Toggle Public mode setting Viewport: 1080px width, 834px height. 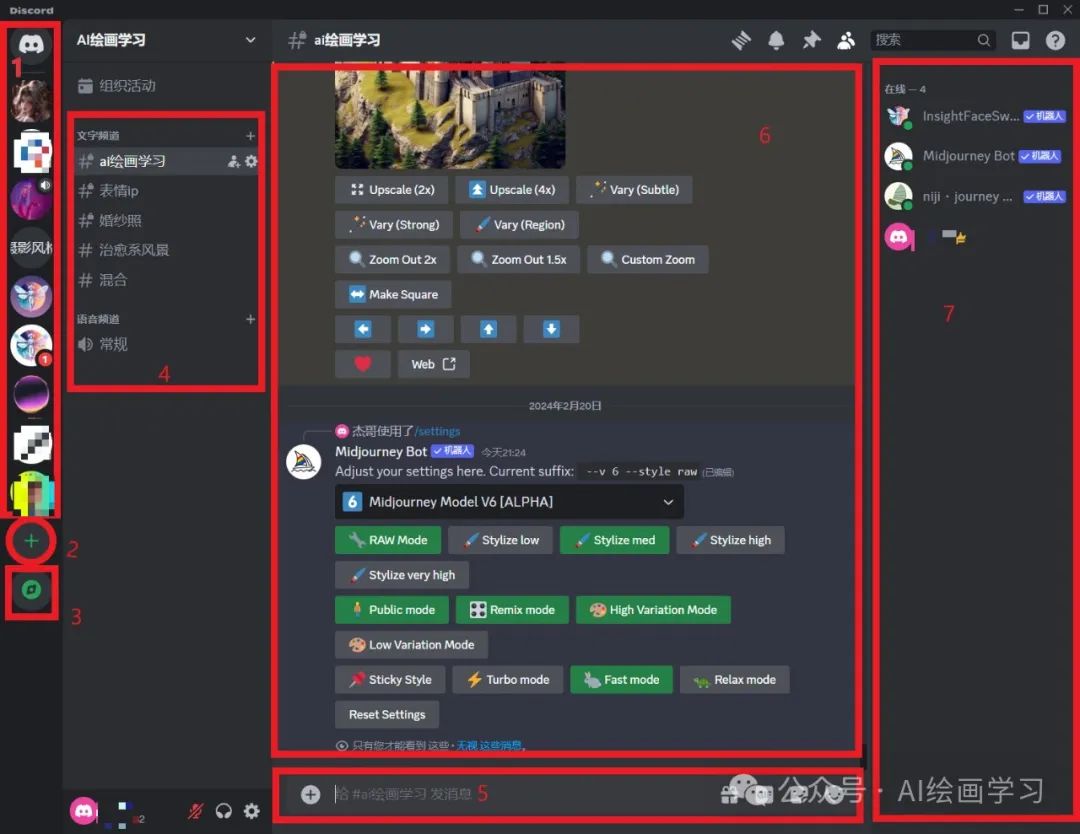coord(392,609)
